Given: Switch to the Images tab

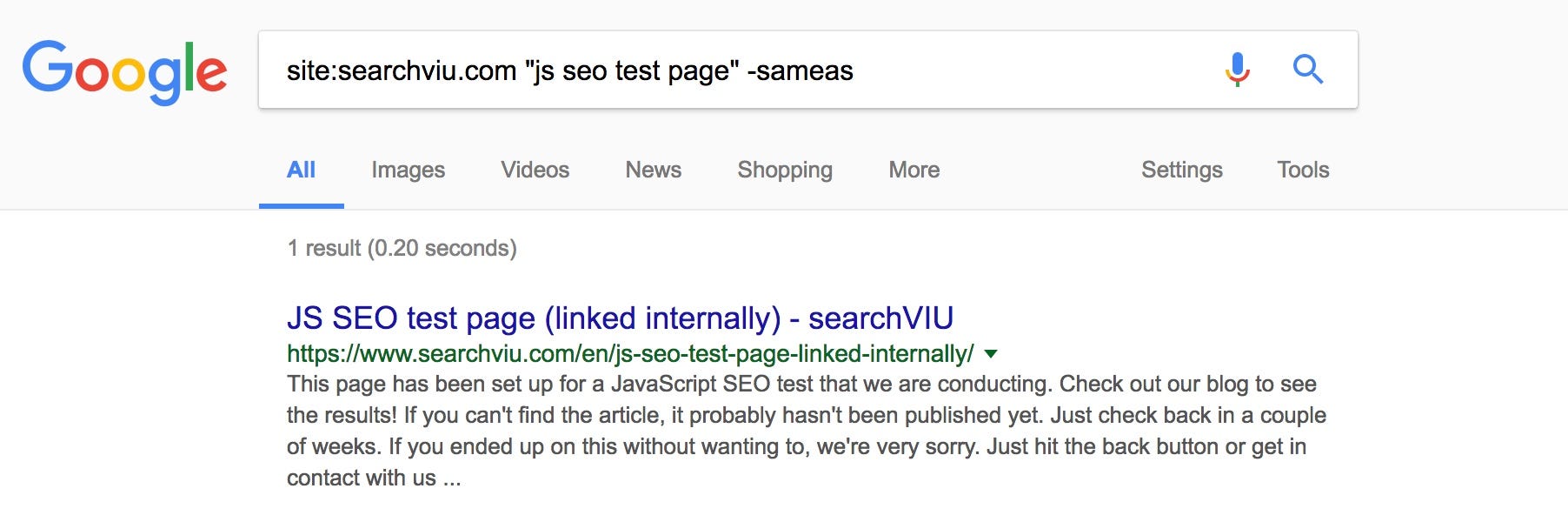Looking at the screenshot, I should 408,170.
